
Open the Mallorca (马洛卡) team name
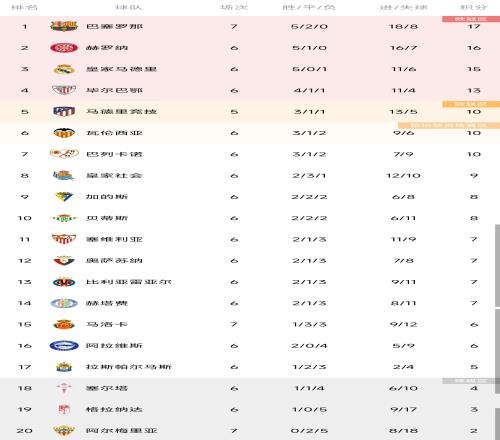(107, 324)
